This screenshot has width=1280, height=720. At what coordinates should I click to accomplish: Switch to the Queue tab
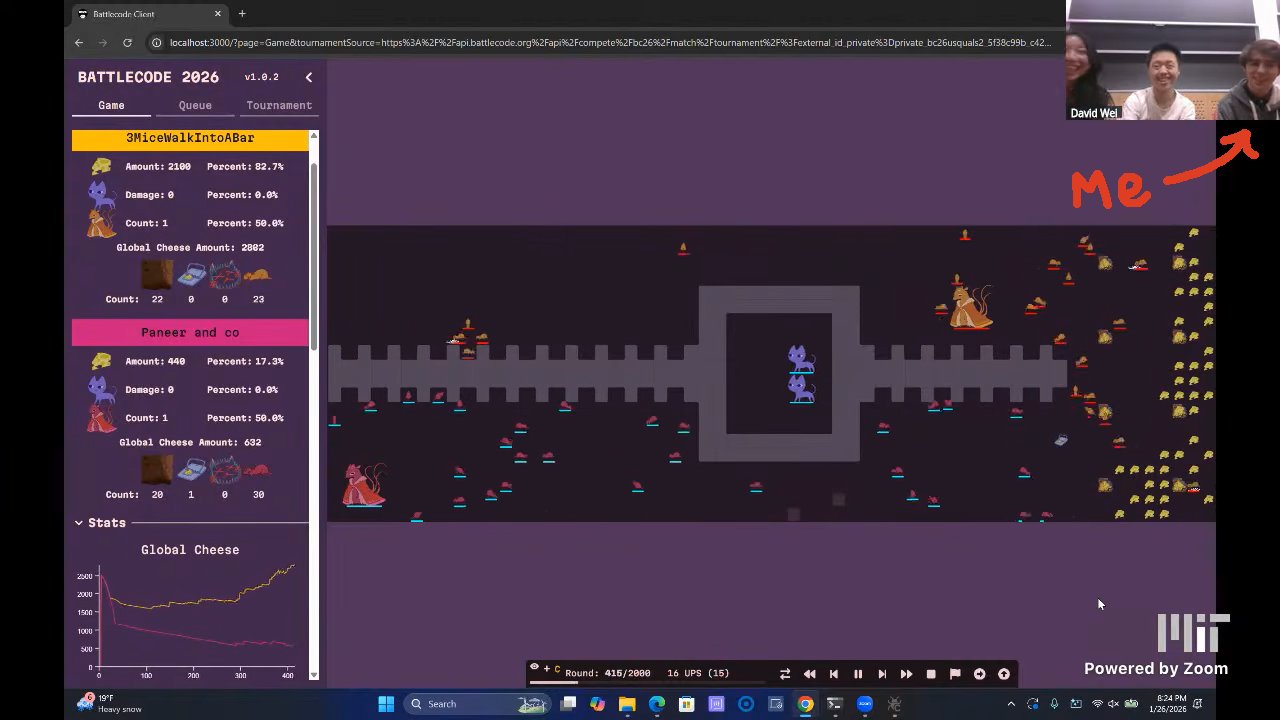195,105
